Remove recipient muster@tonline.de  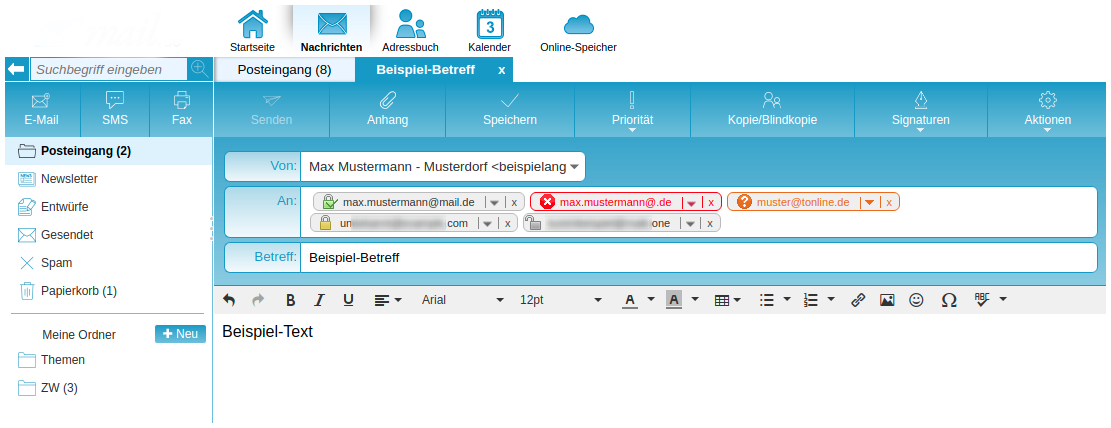point(889,202)
